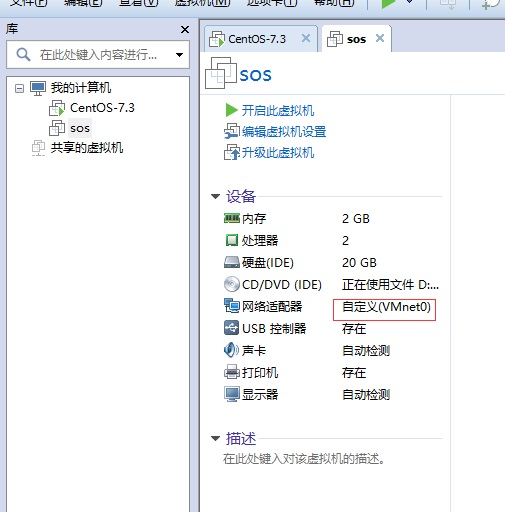The image size is (505, 512).
Task: Click the USB controller icon
Action: coord(232,328)
